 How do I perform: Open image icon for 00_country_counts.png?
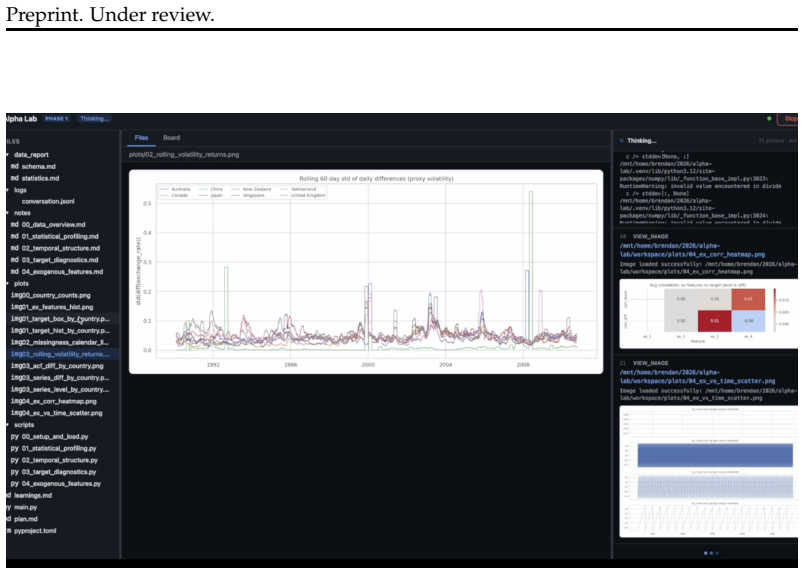tap(15, 295)
